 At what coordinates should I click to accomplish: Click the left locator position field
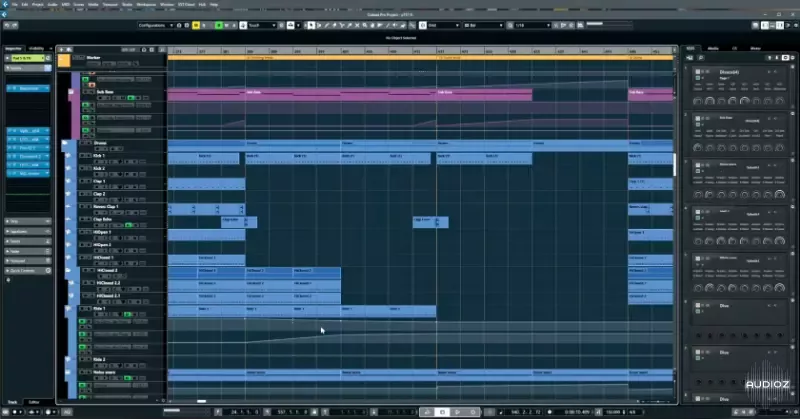coord(241,412)
